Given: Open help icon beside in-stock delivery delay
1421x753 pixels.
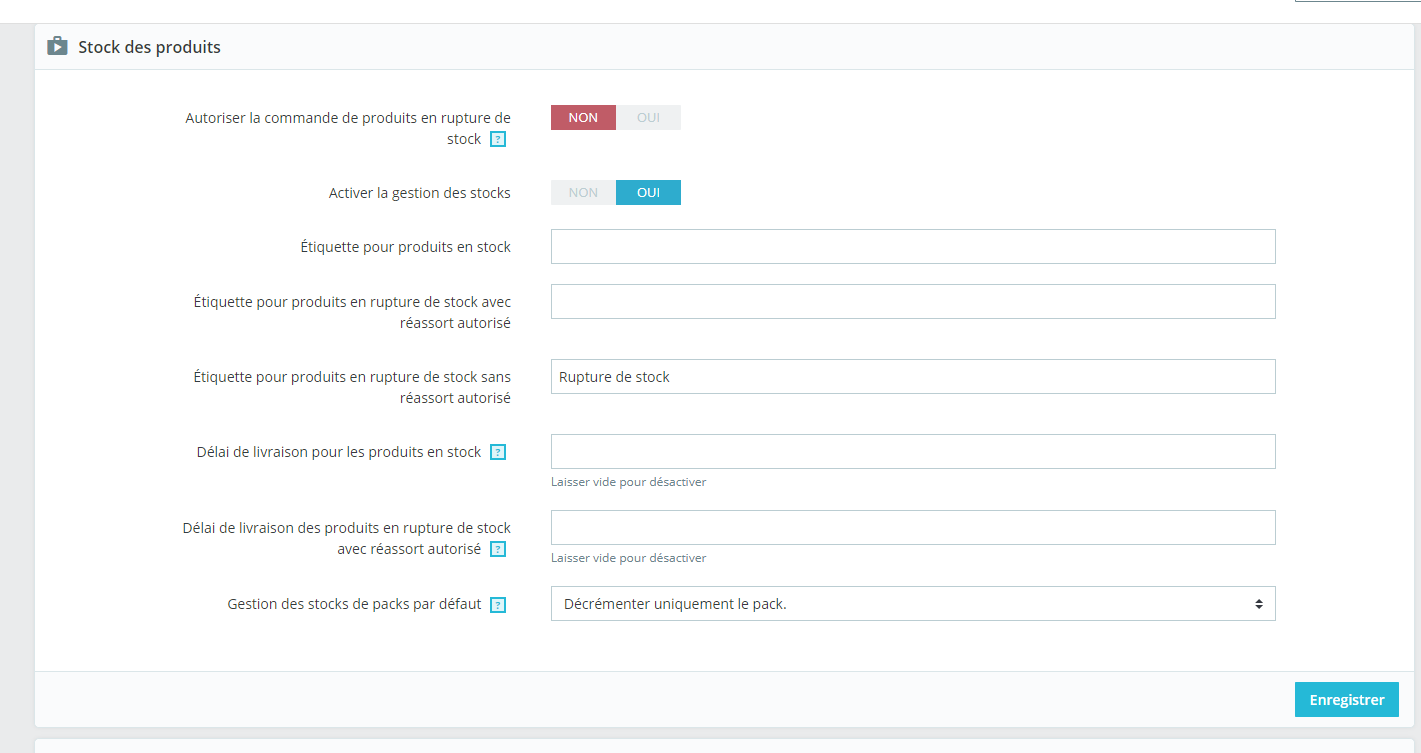Looking at the screenshot, I should point(498,452).
